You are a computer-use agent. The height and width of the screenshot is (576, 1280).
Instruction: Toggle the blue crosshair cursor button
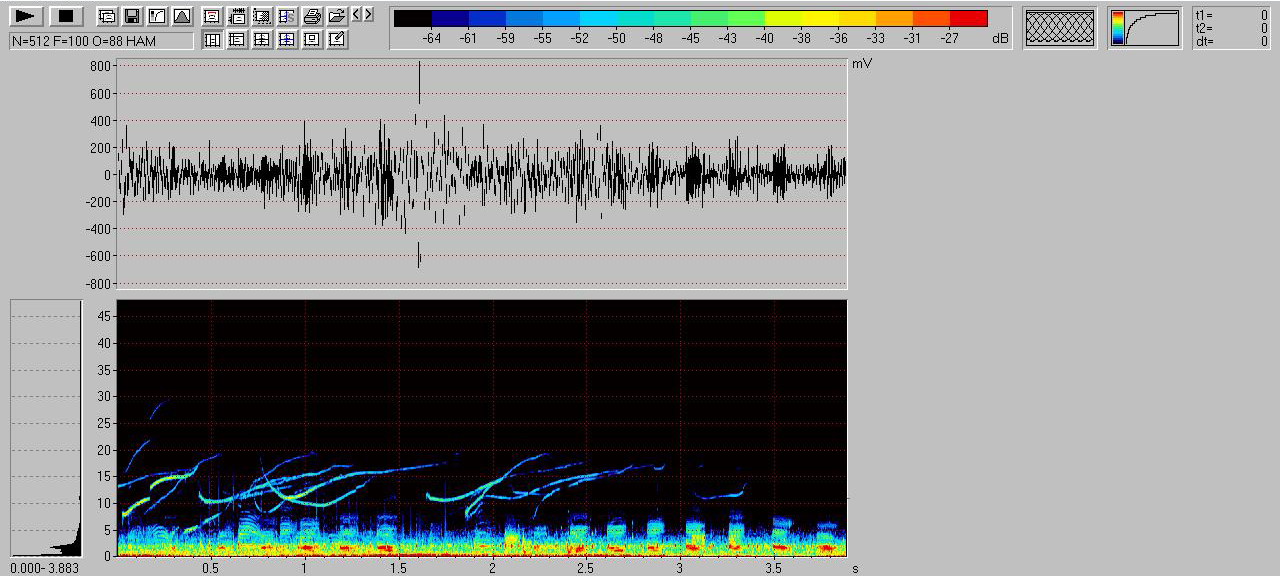point(287,39)
